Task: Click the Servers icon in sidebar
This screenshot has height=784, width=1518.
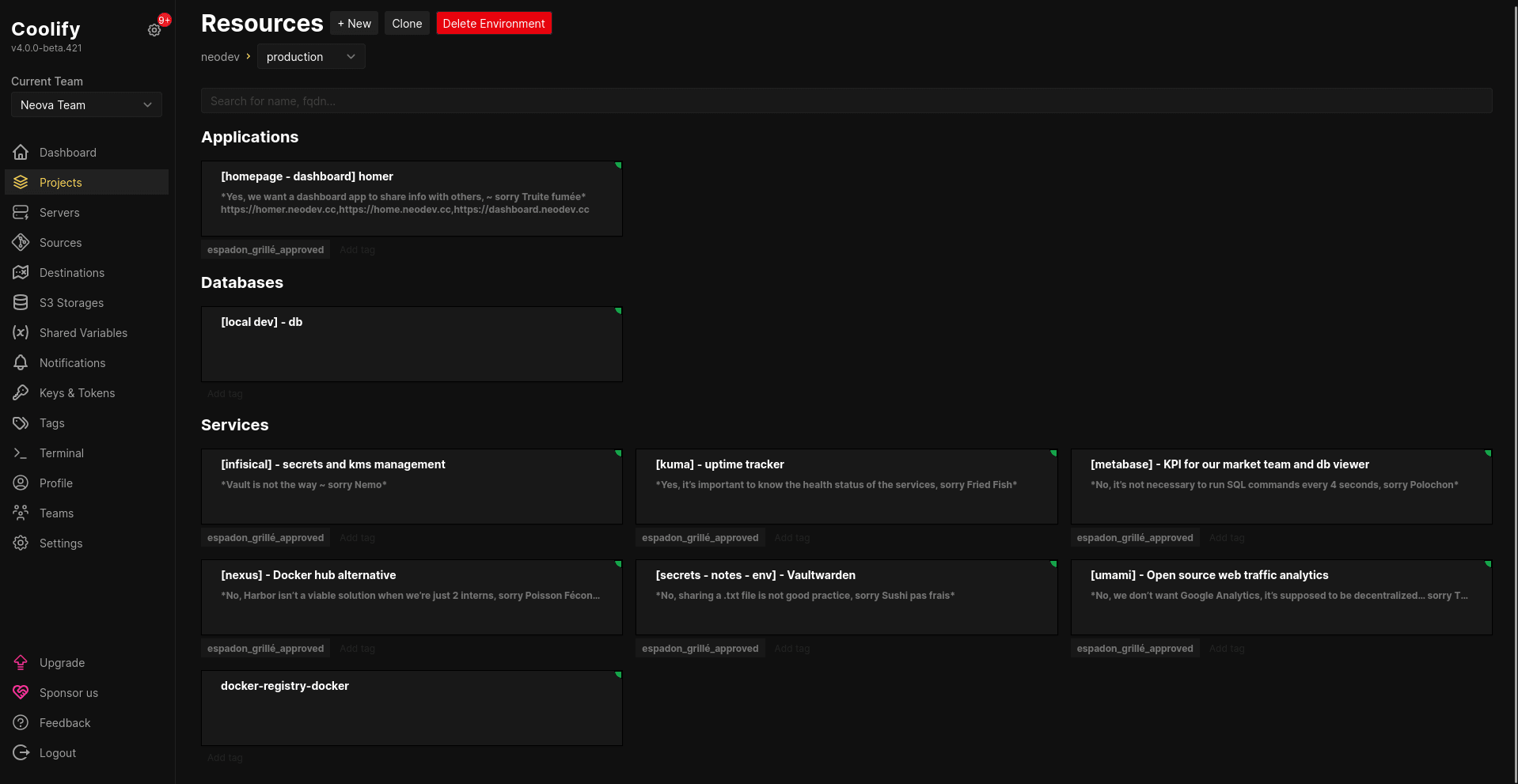Action: tap(21, 213)
